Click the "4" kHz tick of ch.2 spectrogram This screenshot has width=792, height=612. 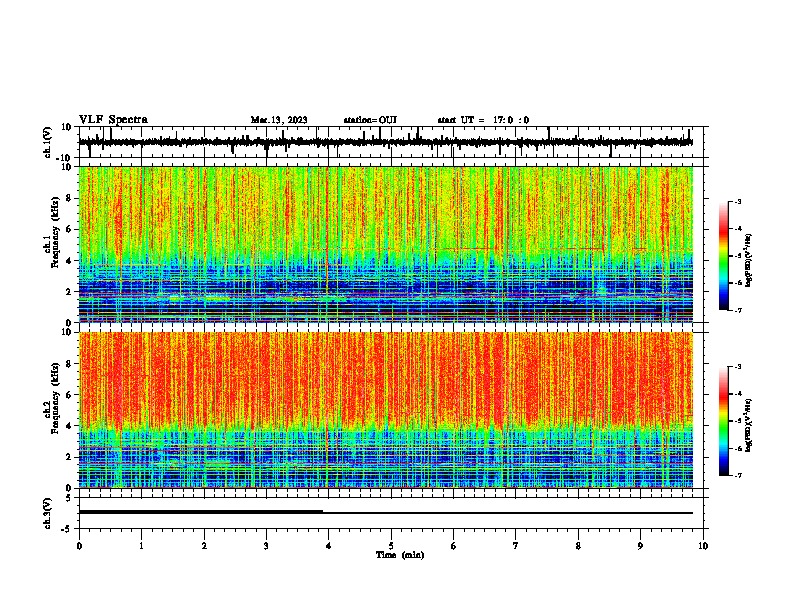69,426
